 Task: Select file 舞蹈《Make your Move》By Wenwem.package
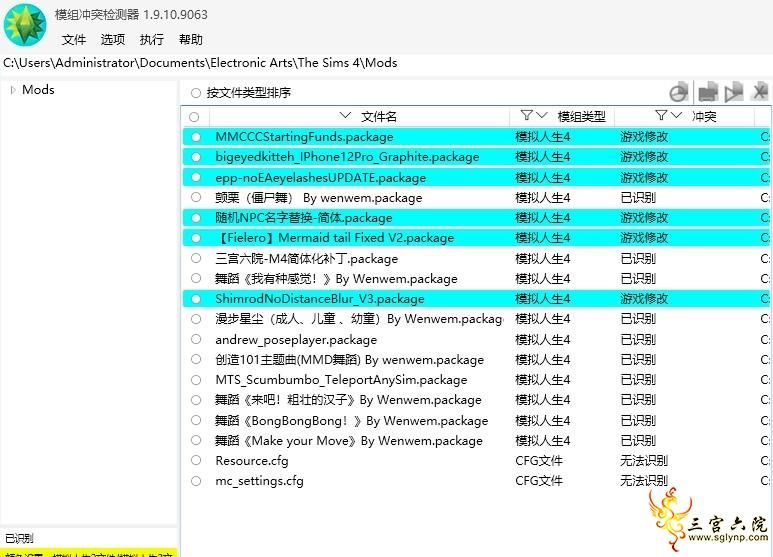[349, 441]
